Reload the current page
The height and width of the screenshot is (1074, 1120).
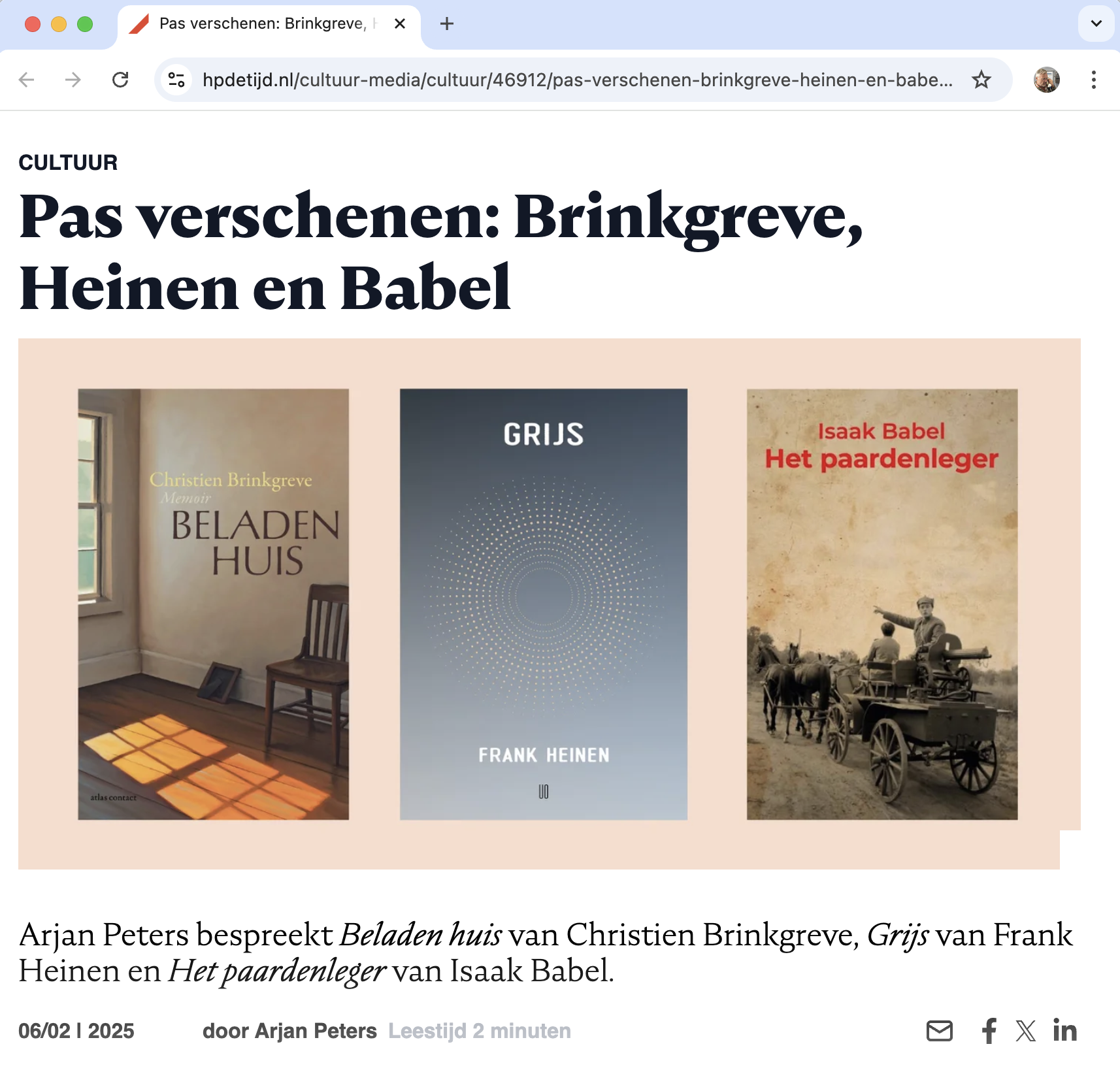coord(120,80)
